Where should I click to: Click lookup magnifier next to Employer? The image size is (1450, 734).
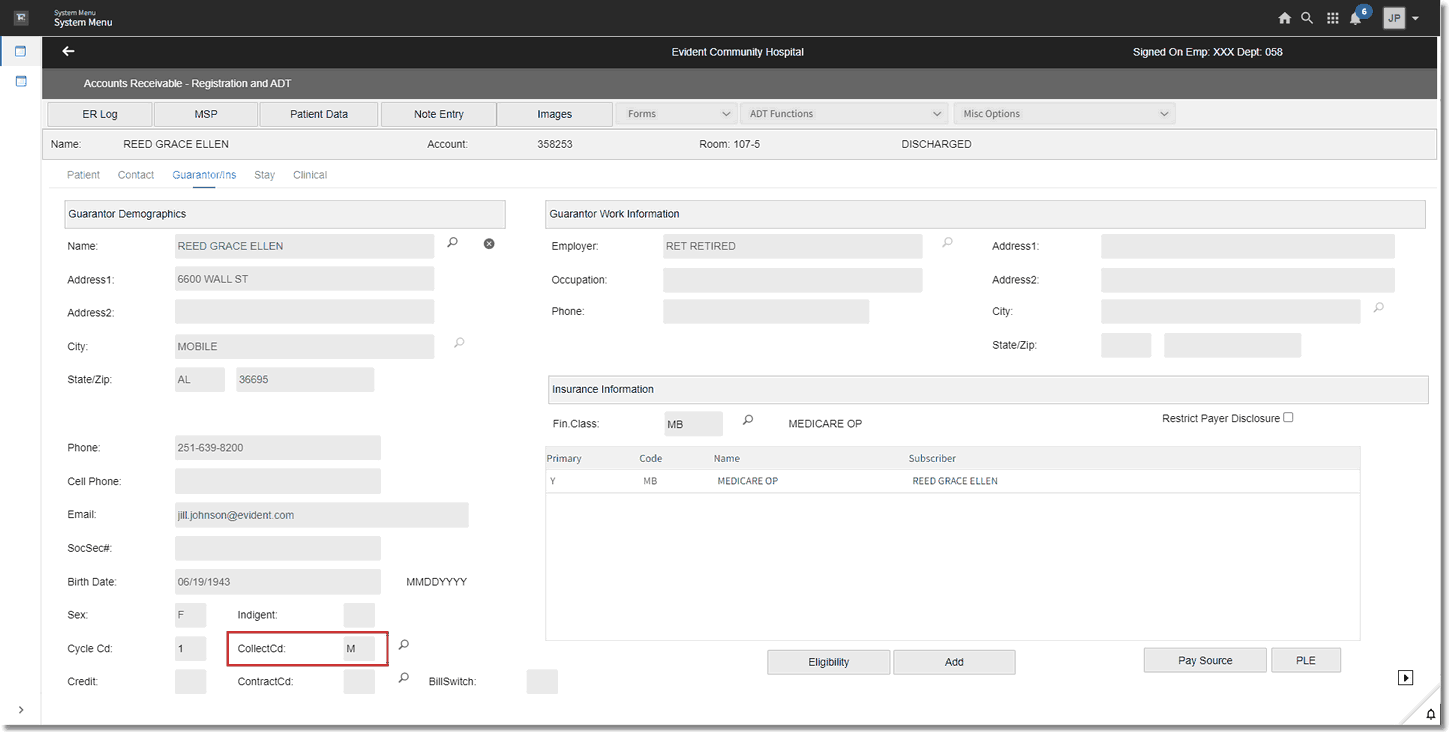click(x=947, y=242)
